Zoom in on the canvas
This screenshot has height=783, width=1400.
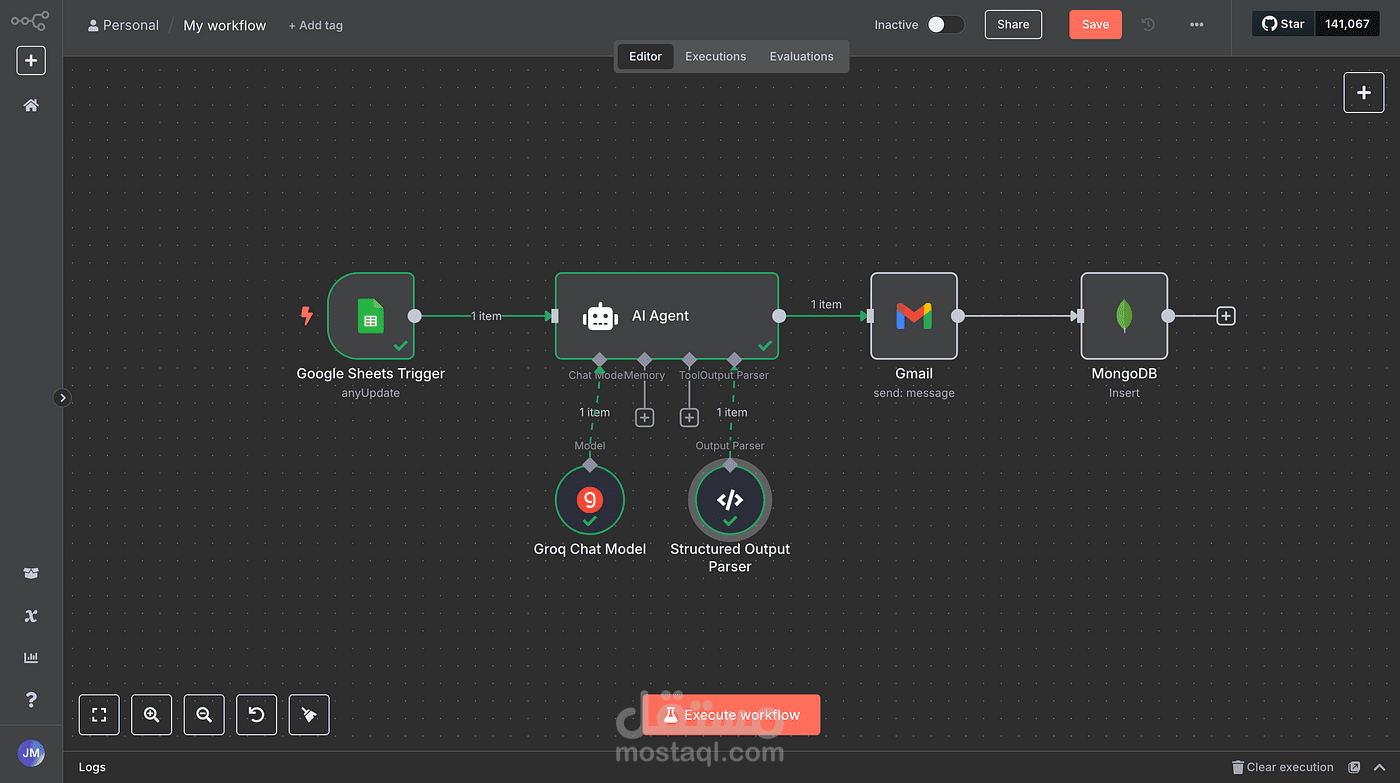click(x=152, y=715)
